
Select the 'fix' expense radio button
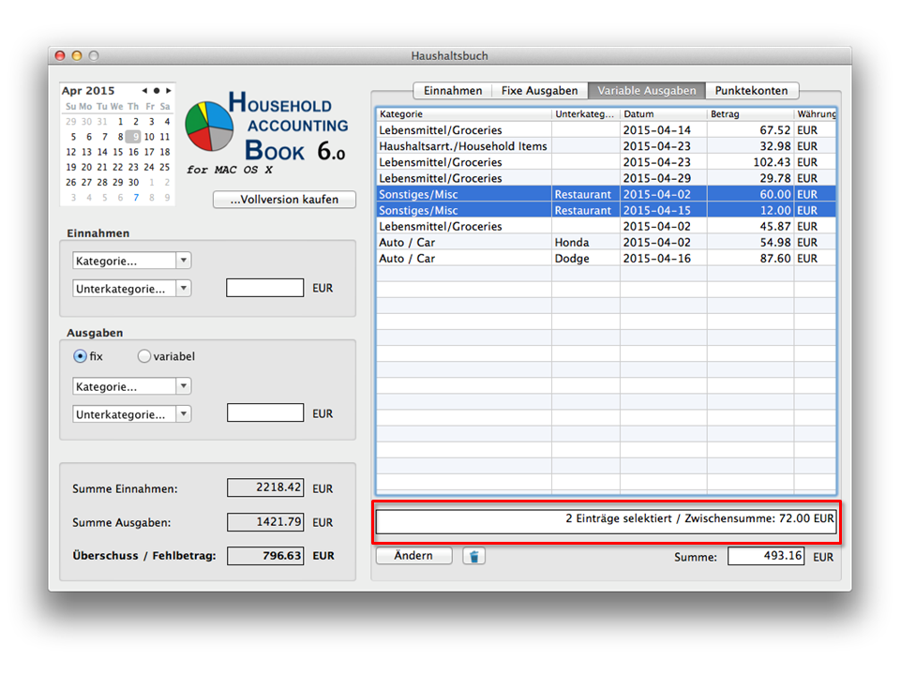click(80, 356)
